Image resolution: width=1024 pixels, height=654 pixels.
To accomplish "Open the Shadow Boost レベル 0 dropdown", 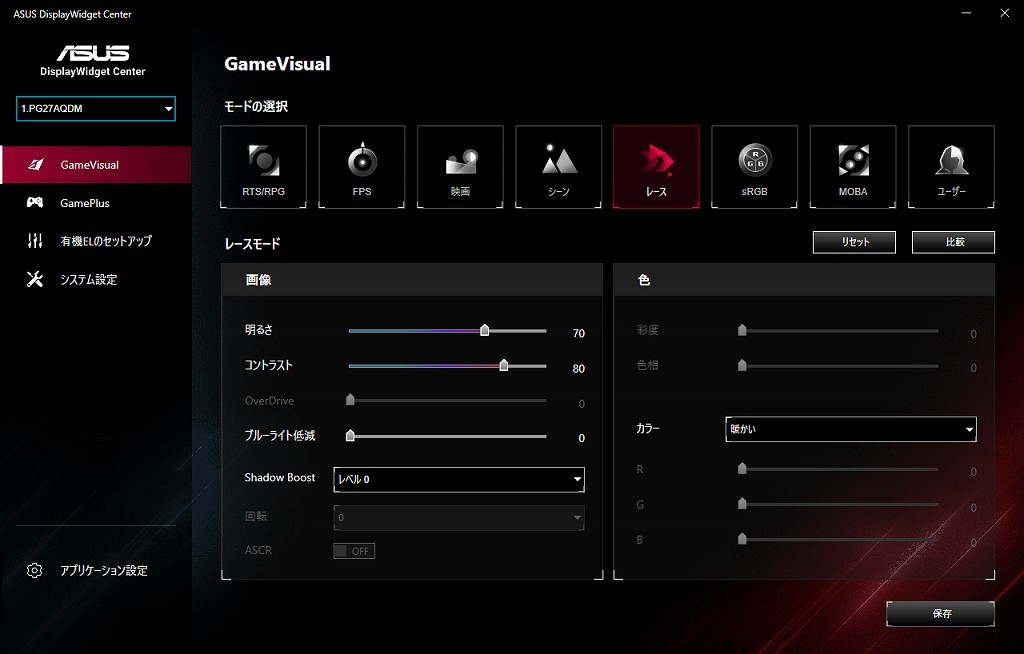I will click(459, 480).
